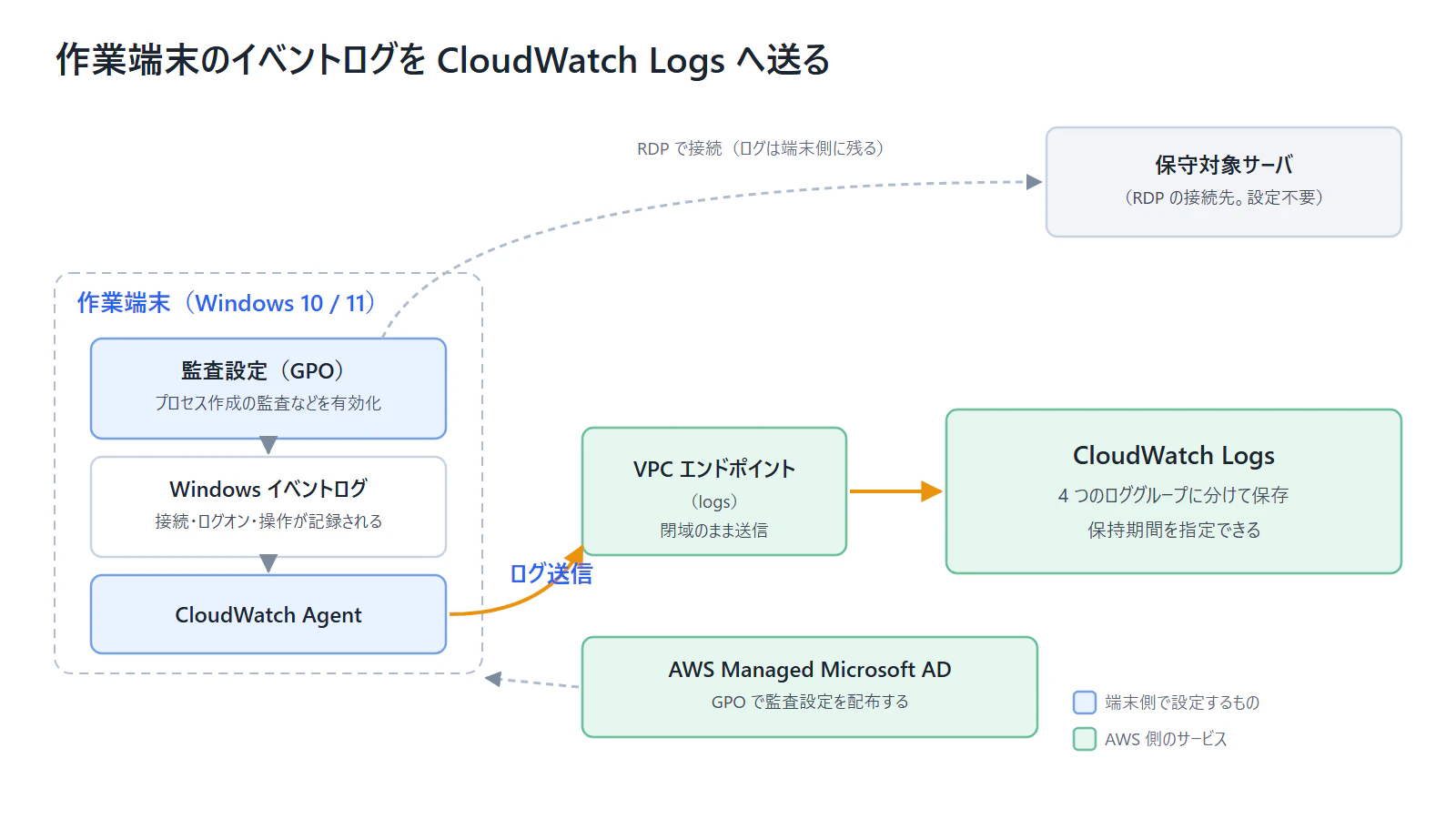Click the 作業端末（Windows 10 / 11） group label
The width and height of the screenshot is (1456, 819).
coord(227,303)
